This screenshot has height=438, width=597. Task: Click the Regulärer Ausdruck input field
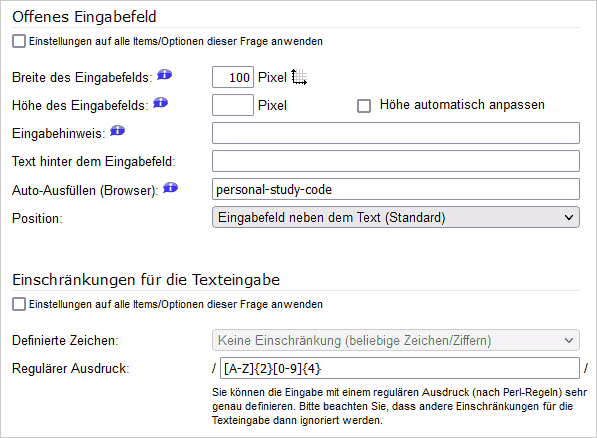pos(400,368)
